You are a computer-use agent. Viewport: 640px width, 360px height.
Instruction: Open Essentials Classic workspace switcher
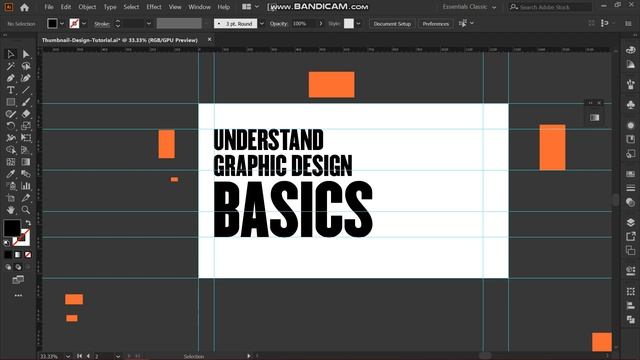coord(469,7)
